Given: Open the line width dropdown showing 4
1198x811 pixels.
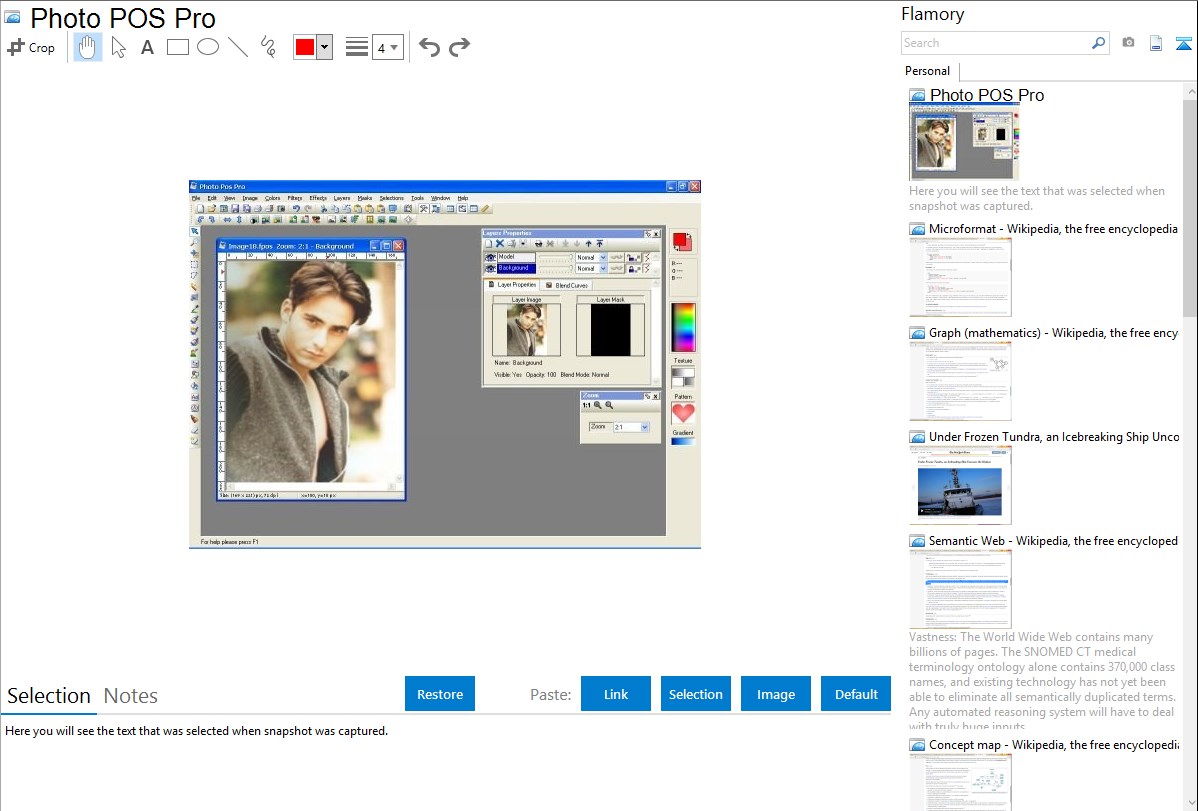Looking at the screenshot, I should [387, 47].
